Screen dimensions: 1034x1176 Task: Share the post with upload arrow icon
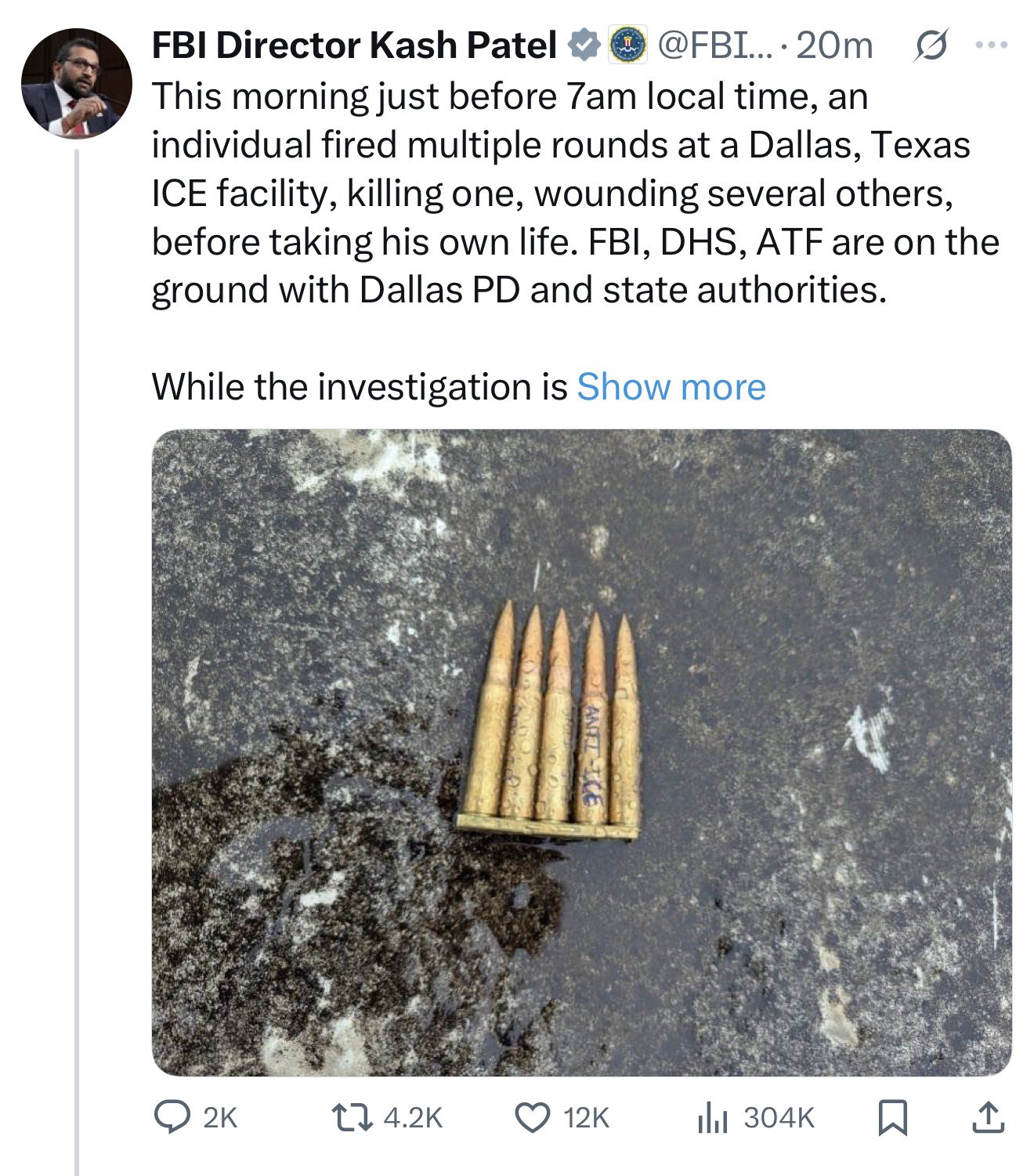[987, 1117]
